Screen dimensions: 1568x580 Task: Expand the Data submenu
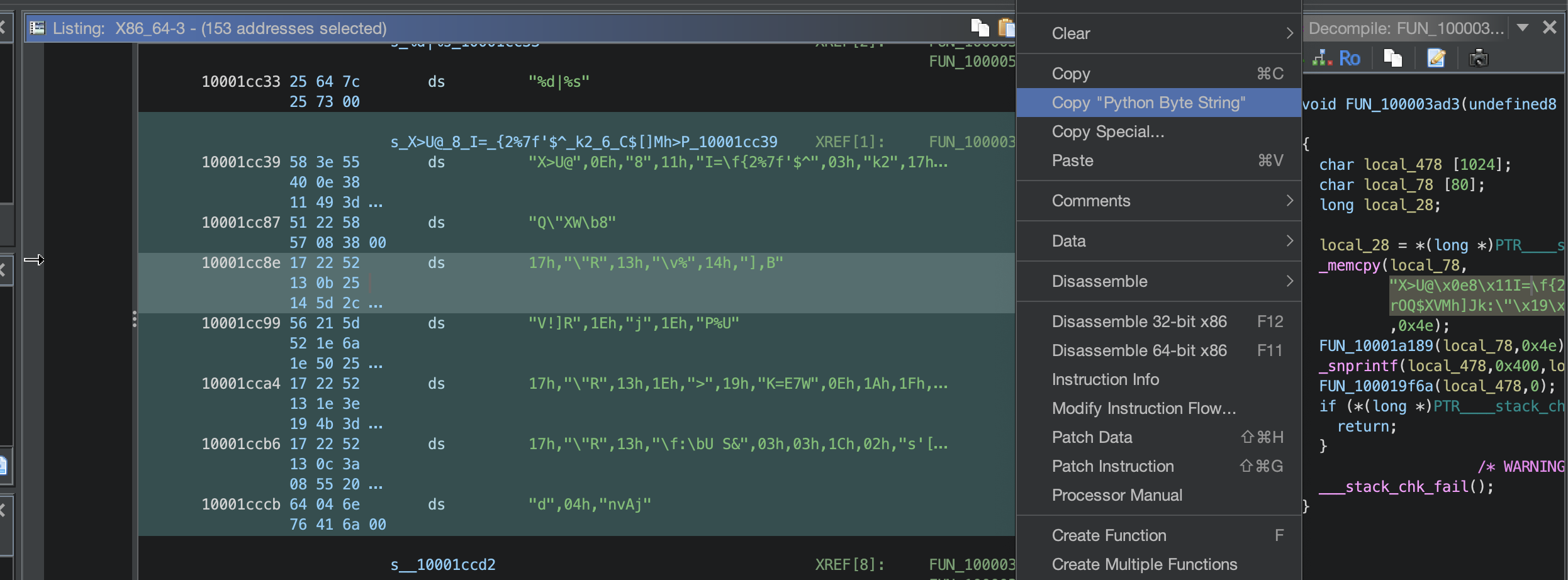(1159, 241)
